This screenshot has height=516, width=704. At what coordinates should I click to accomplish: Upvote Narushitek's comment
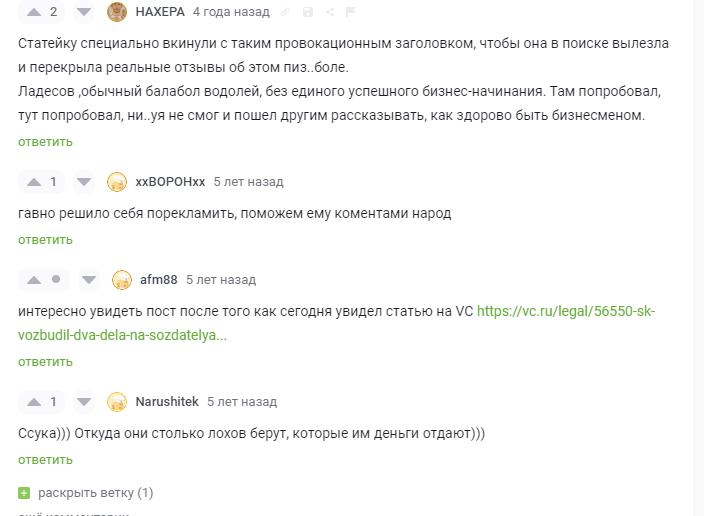(x=34, y=402)
